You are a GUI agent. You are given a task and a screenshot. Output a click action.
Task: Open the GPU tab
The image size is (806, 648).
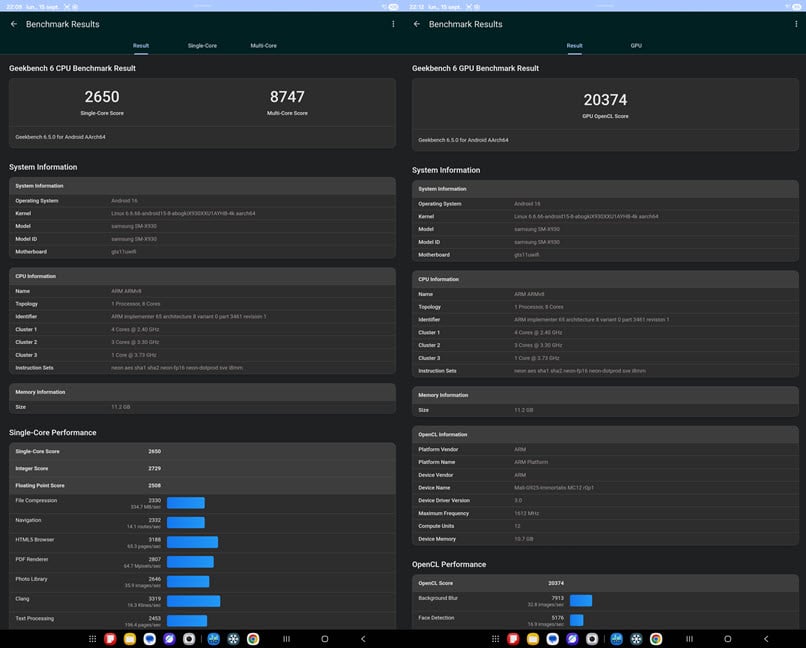point(636,46)
